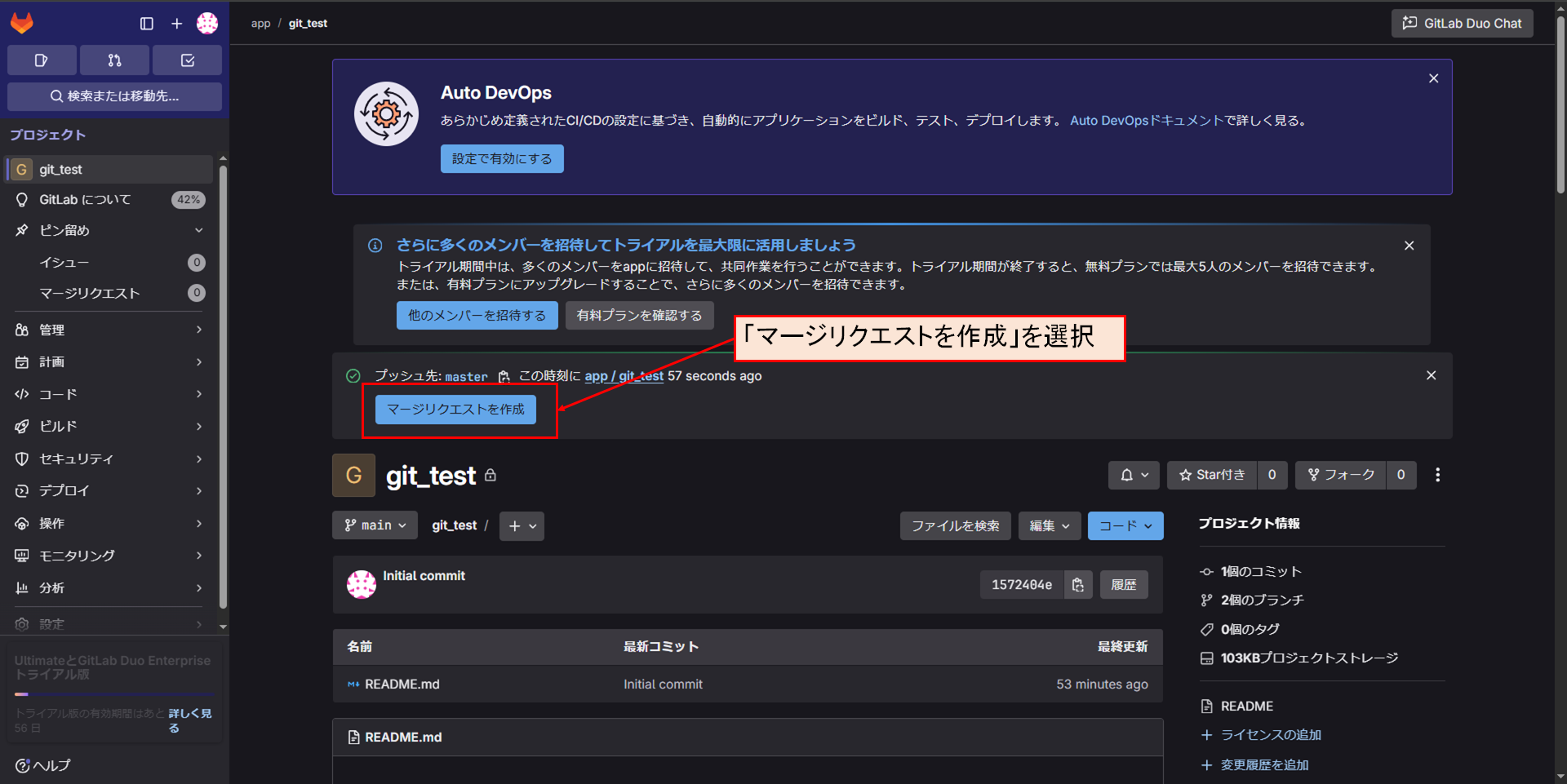Viewport: 1567px width, 784px height.
Task: Open the 編集 dropdown
Action: click(x=1050, y=526)
